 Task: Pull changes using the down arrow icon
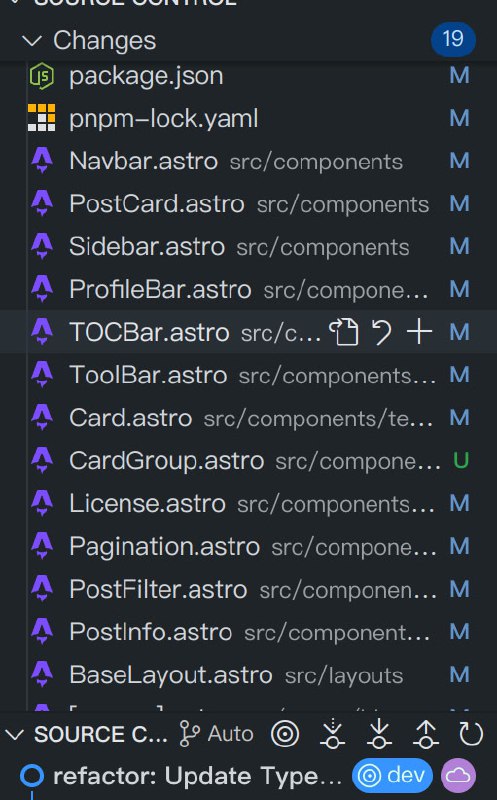click(379, 734)
